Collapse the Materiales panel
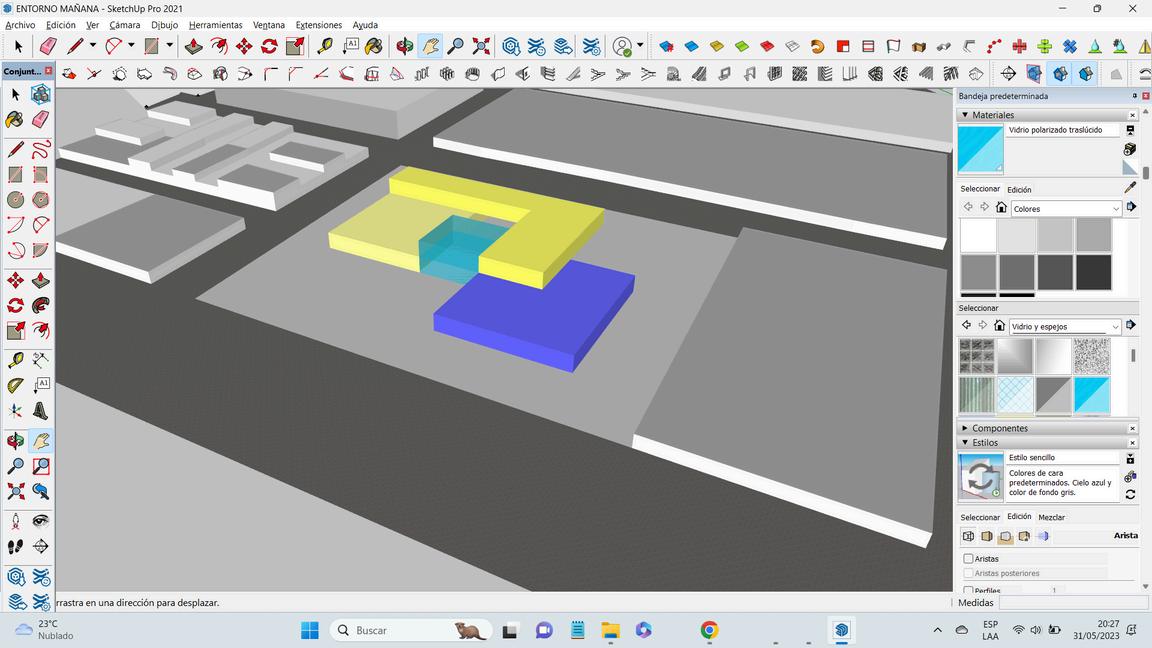Viewport: 1152px width, 648px height. [x=965, y=115]
